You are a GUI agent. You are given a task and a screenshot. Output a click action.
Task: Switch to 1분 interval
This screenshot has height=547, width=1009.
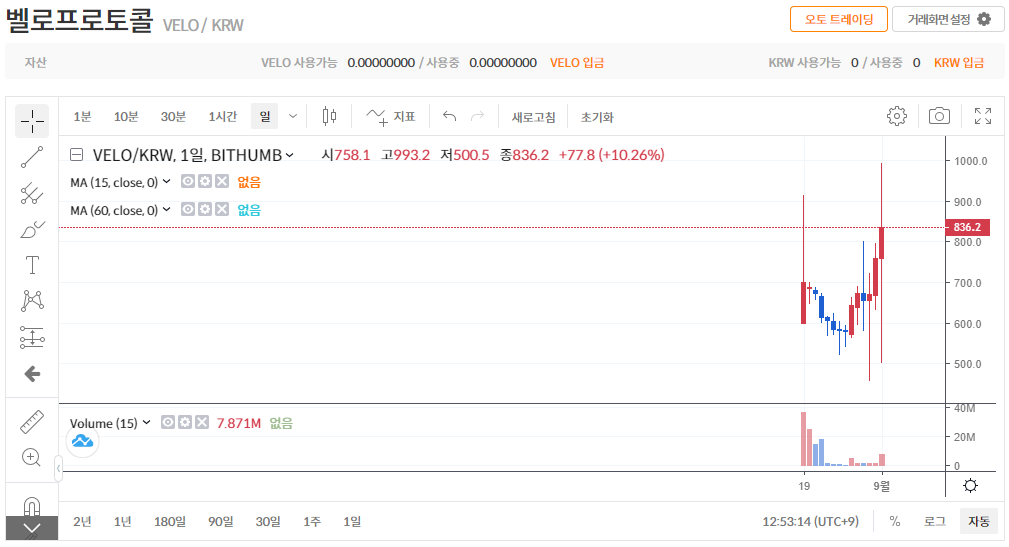(x=82, y=116)
